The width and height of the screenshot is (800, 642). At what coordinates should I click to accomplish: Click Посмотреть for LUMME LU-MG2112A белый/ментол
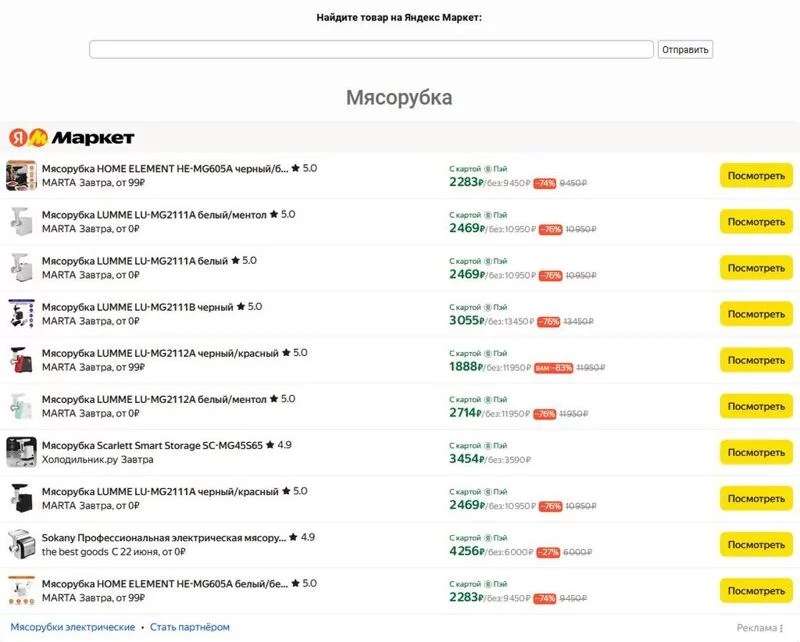pyautogui.click(x=756, y=406)
